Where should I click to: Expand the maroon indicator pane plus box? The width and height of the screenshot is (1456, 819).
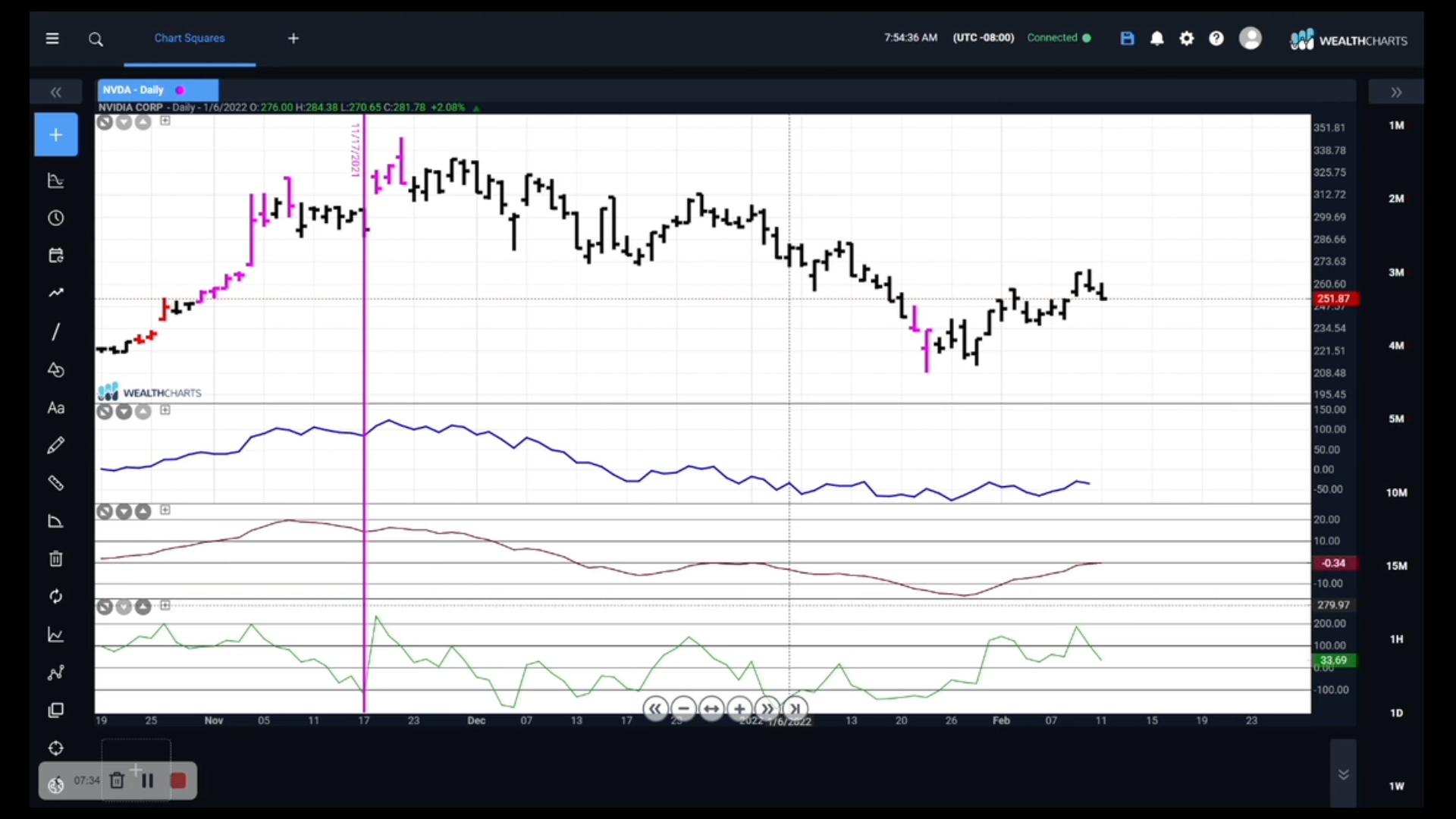click(165, 510)
